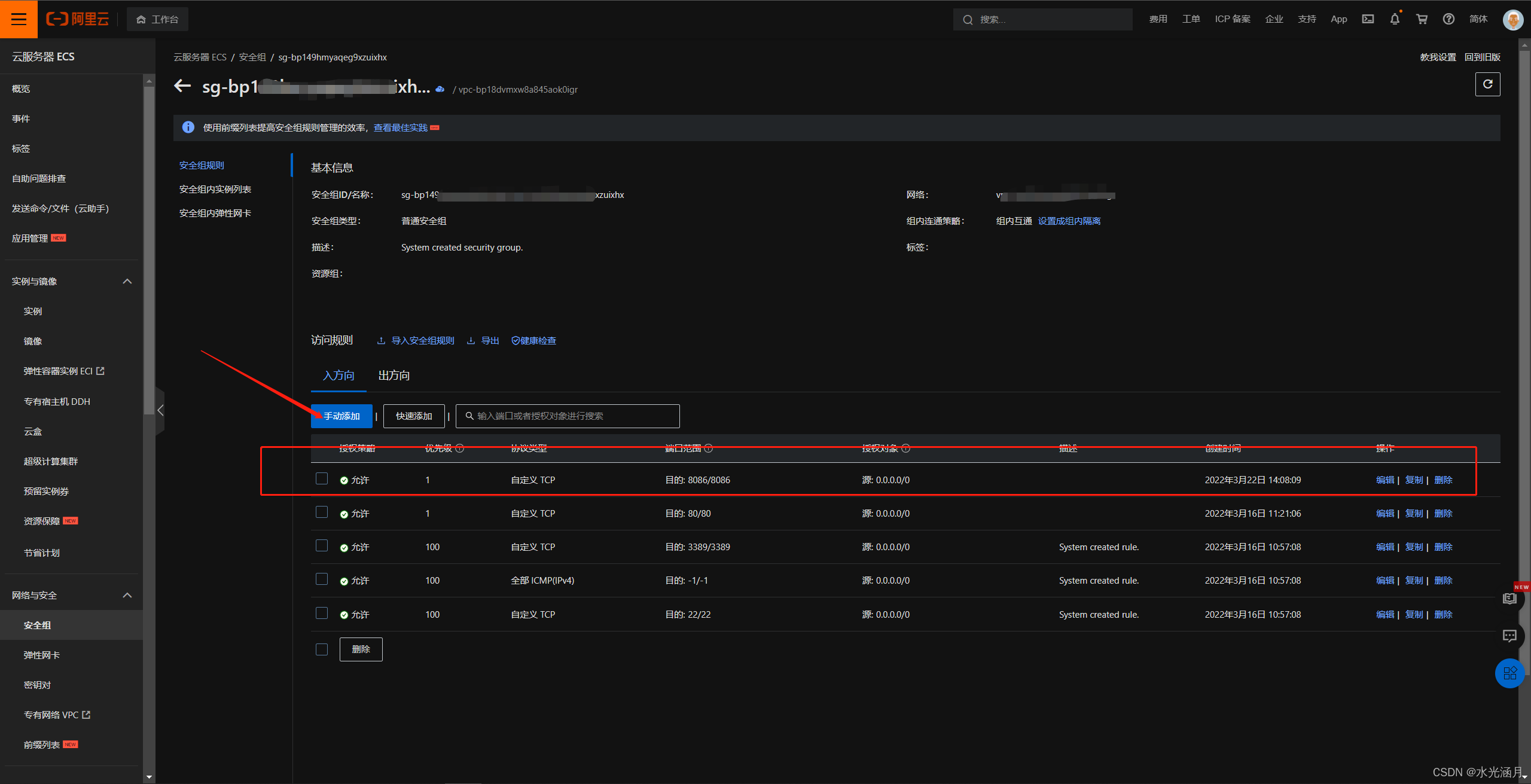Select checkbox for port 8086/8086 rule

pos(322,479)
